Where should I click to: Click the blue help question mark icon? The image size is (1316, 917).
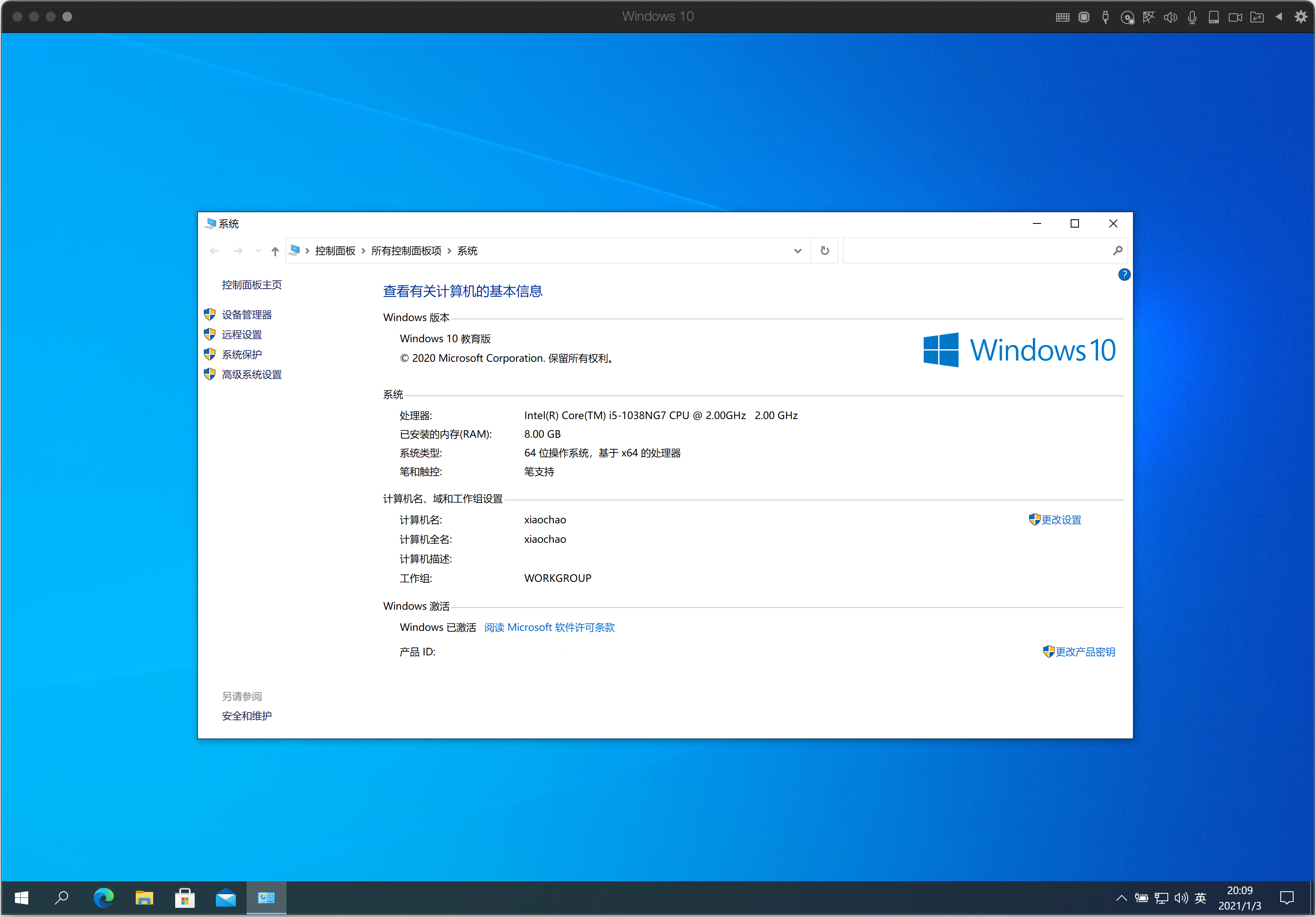point(1124,275)
